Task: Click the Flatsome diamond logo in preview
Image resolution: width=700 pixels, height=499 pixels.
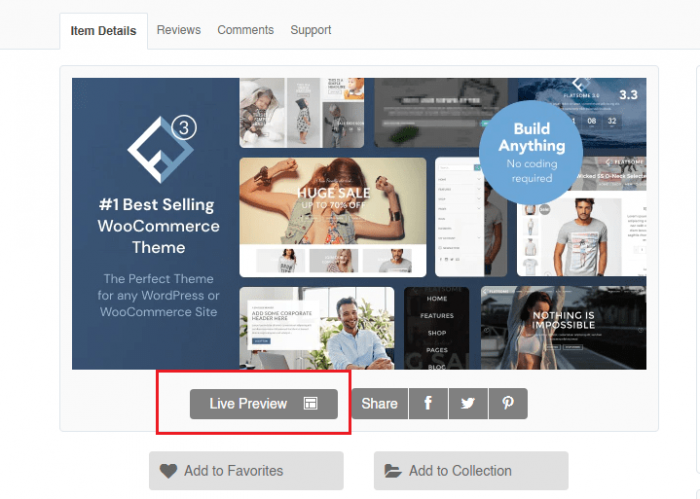Action: pos(162,150)
